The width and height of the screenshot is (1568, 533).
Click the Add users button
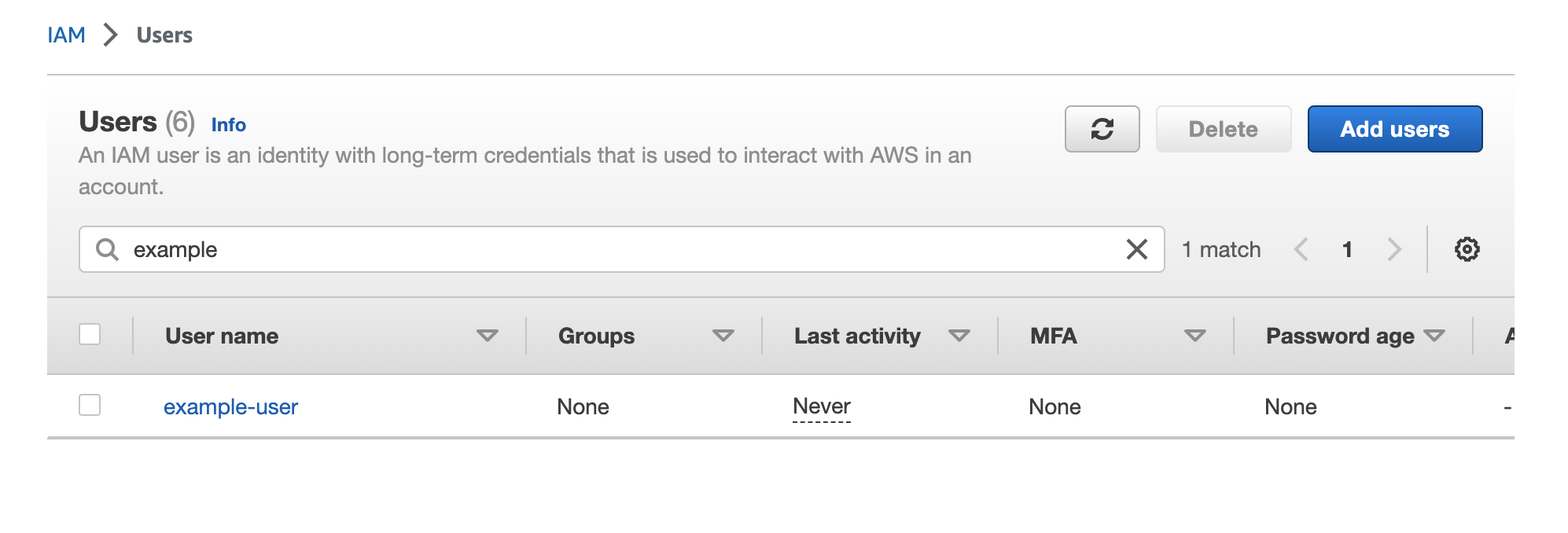click(1394, 129)
